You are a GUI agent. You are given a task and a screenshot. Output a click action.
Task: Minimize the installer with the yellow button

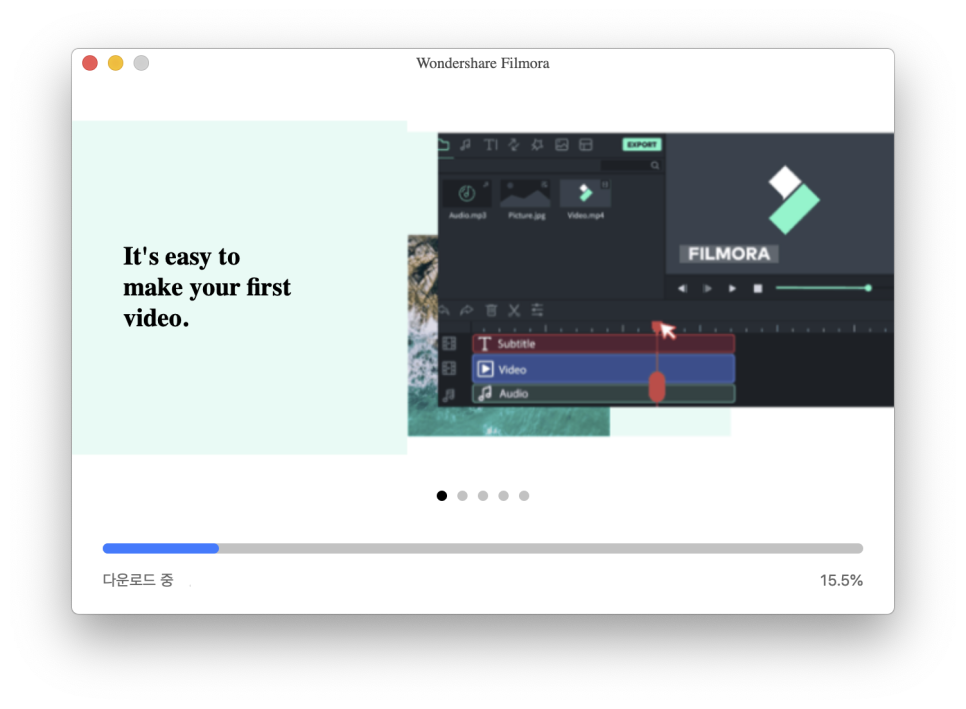click(x=116, y=63)
